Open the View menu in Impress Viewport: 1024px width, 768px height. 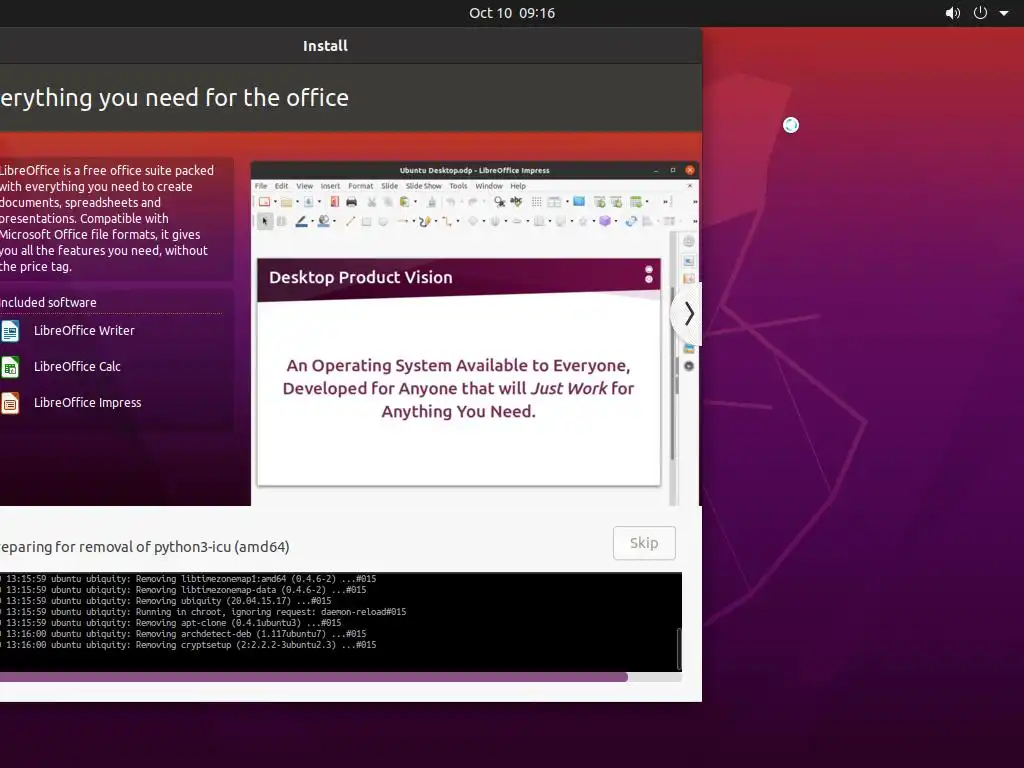[305, 186]
